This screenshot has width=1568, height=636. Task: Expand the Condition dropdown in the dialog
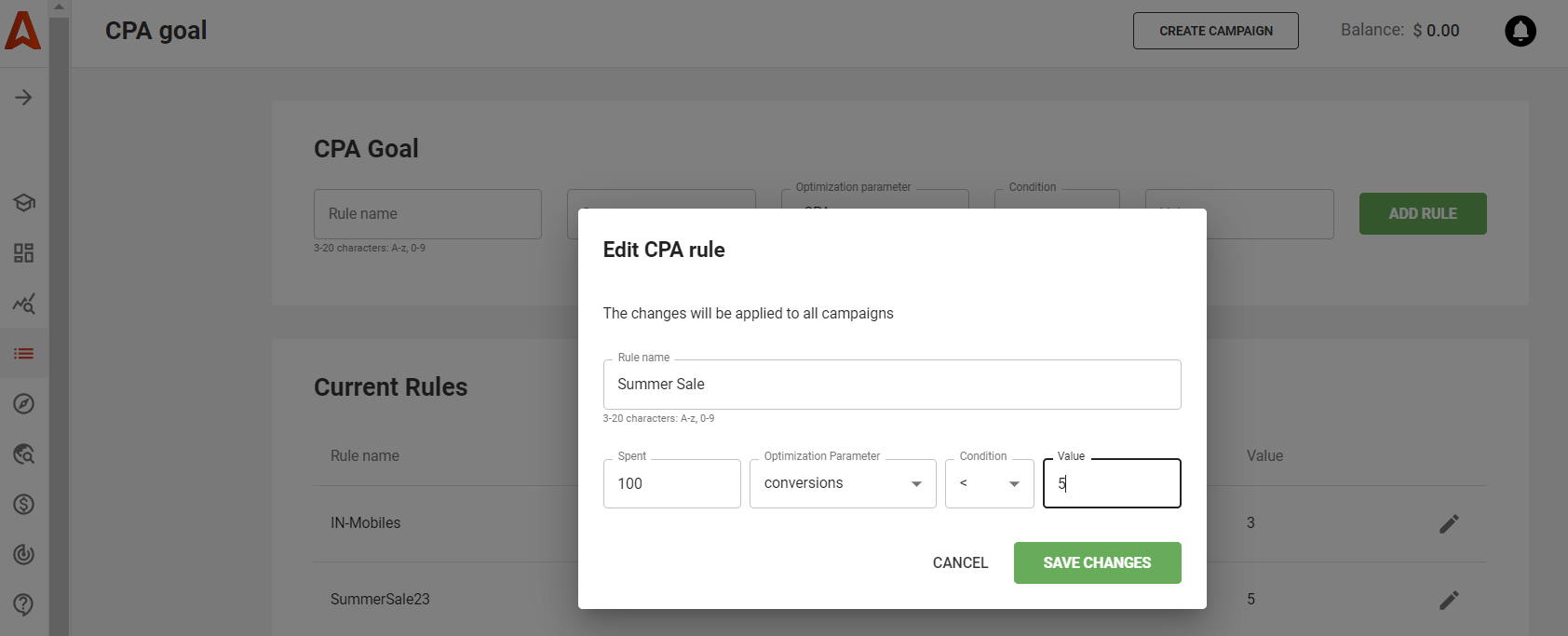(x=989, y=483)
